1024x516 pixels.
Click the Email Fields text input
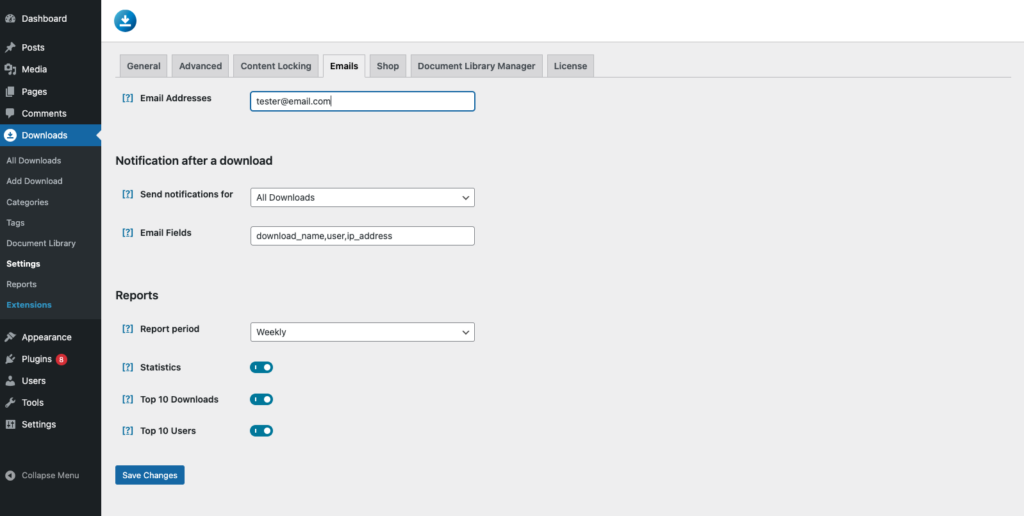point(362,236)
